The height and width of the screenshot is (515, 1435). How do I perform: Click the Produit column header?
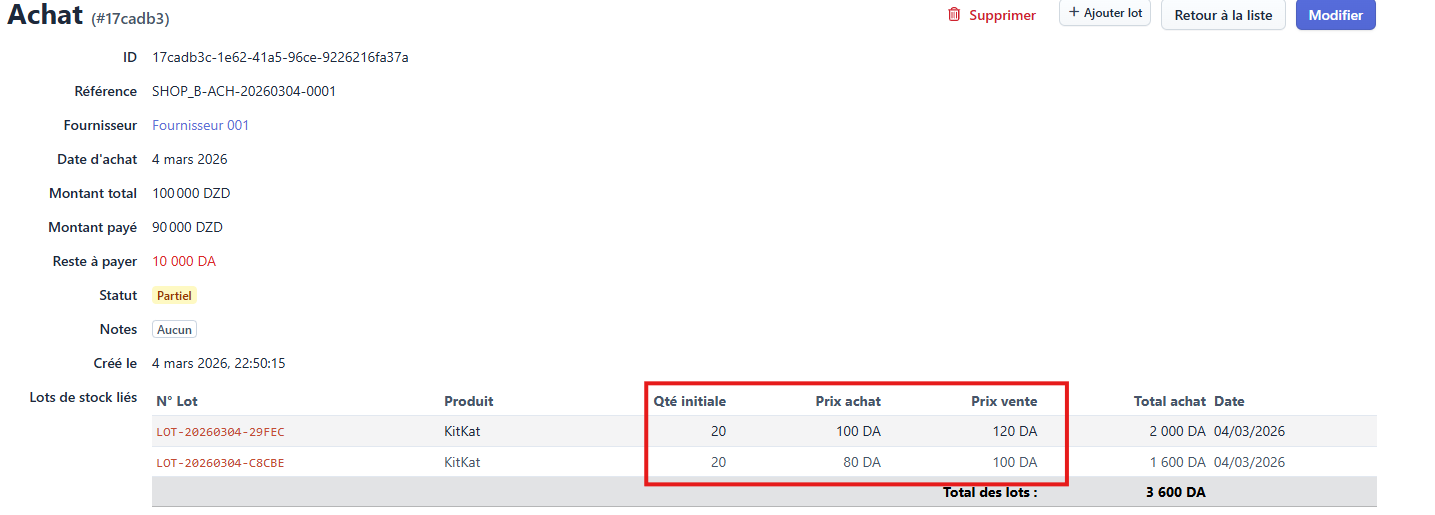[468, 401]
